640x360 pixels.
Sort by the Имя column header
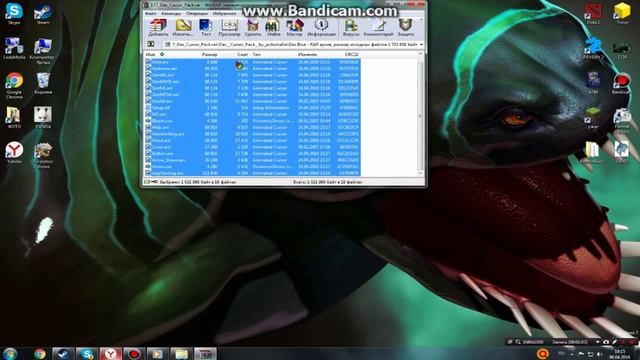tap(151, 54)
